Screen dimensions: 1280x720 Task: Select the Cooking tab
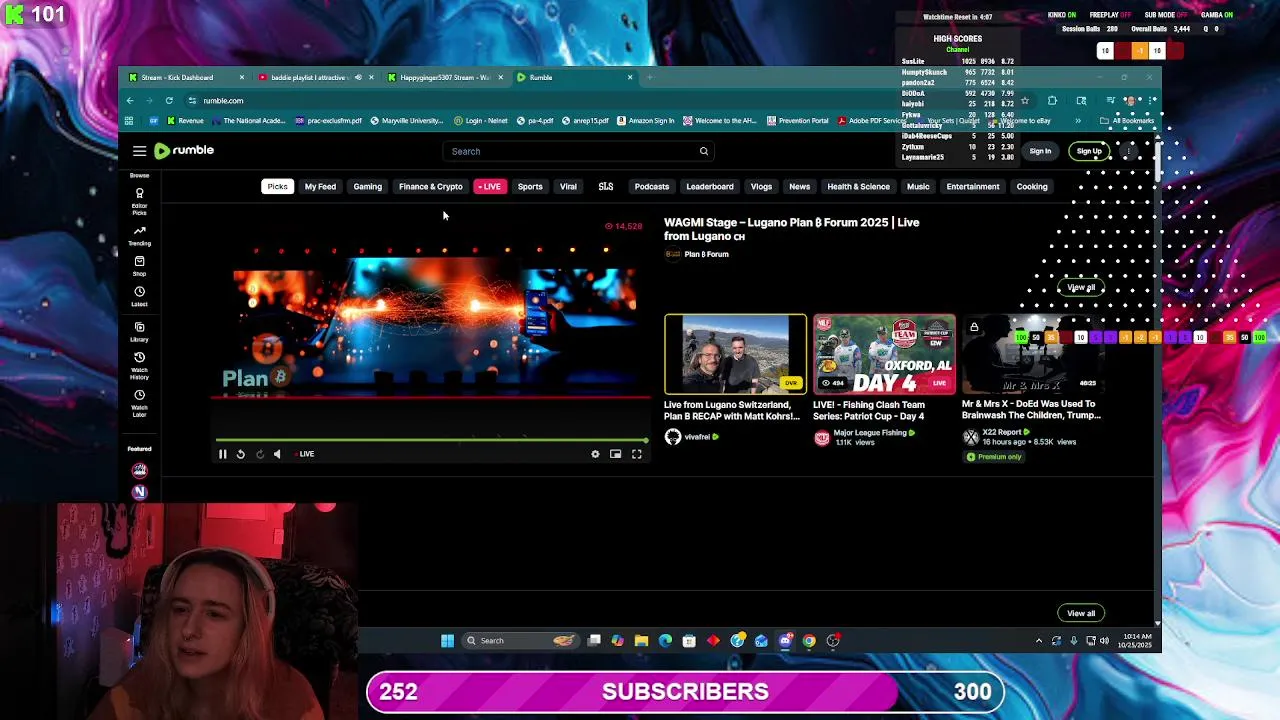[1032, 187]
